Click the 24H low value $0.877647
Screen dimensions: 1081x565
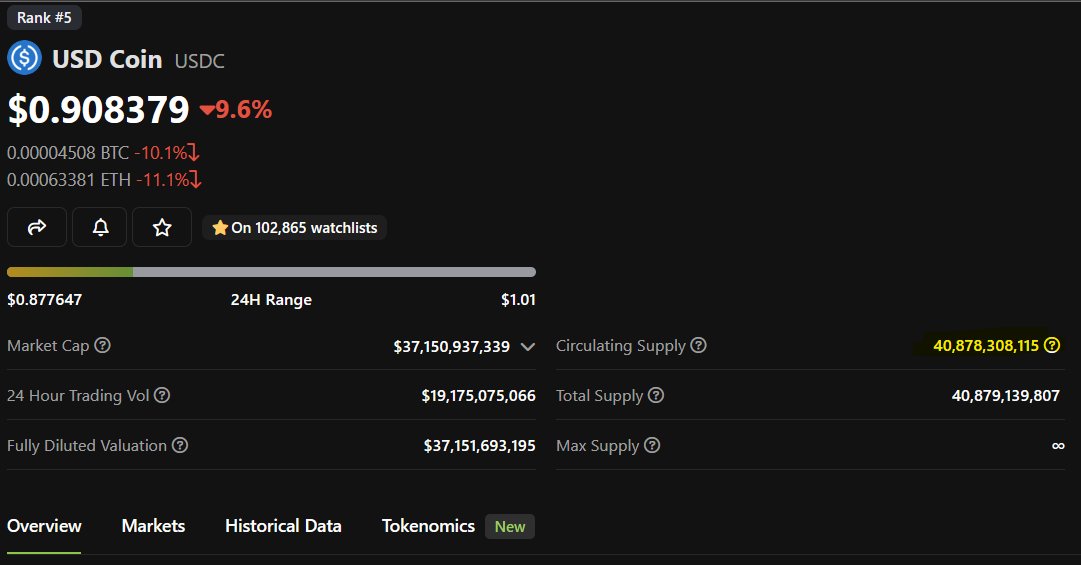pyautogui.click(x=45, y=300)
